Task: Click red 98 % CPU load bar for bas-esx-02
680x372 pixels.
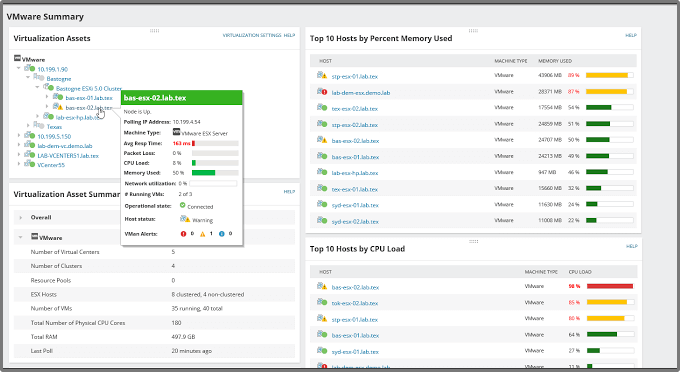Action: [x=610, y=286]
